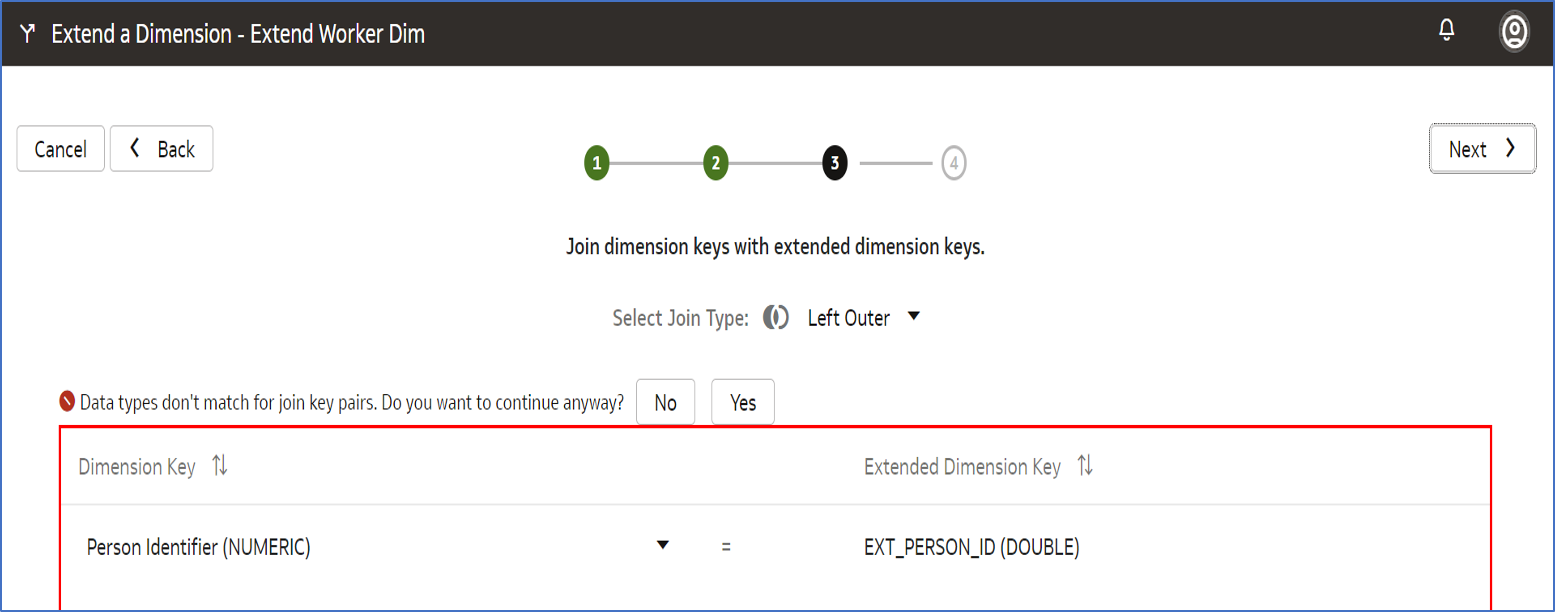Sort by Dimension Key column arrows
The width and height of the screenshot is (1556, 612).
[x=220, y=466]
